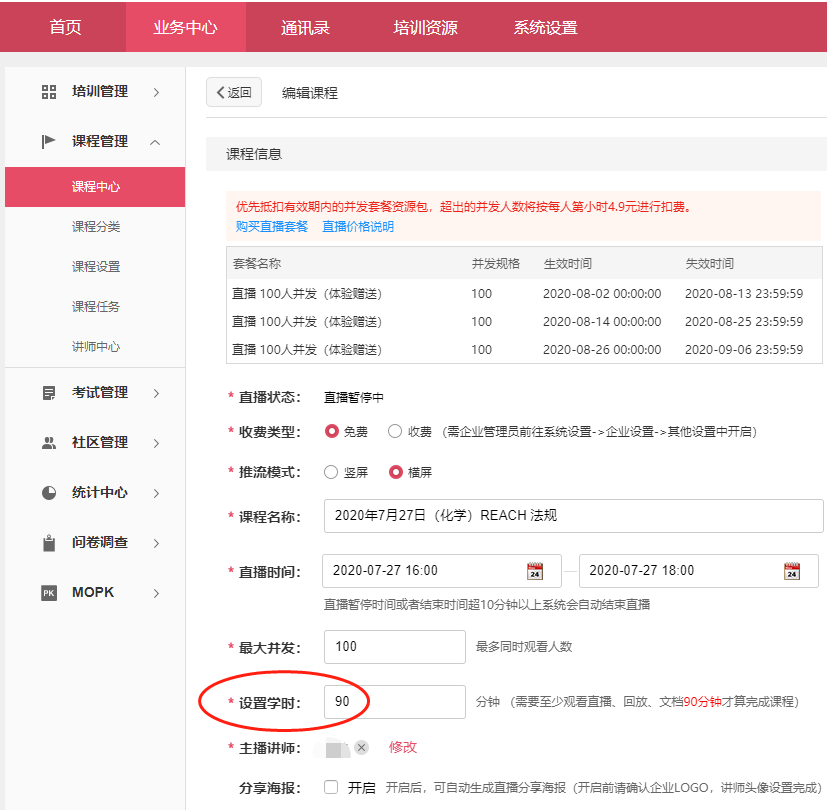
Task: Open calendar for end time 18:00
Action: 792,571
